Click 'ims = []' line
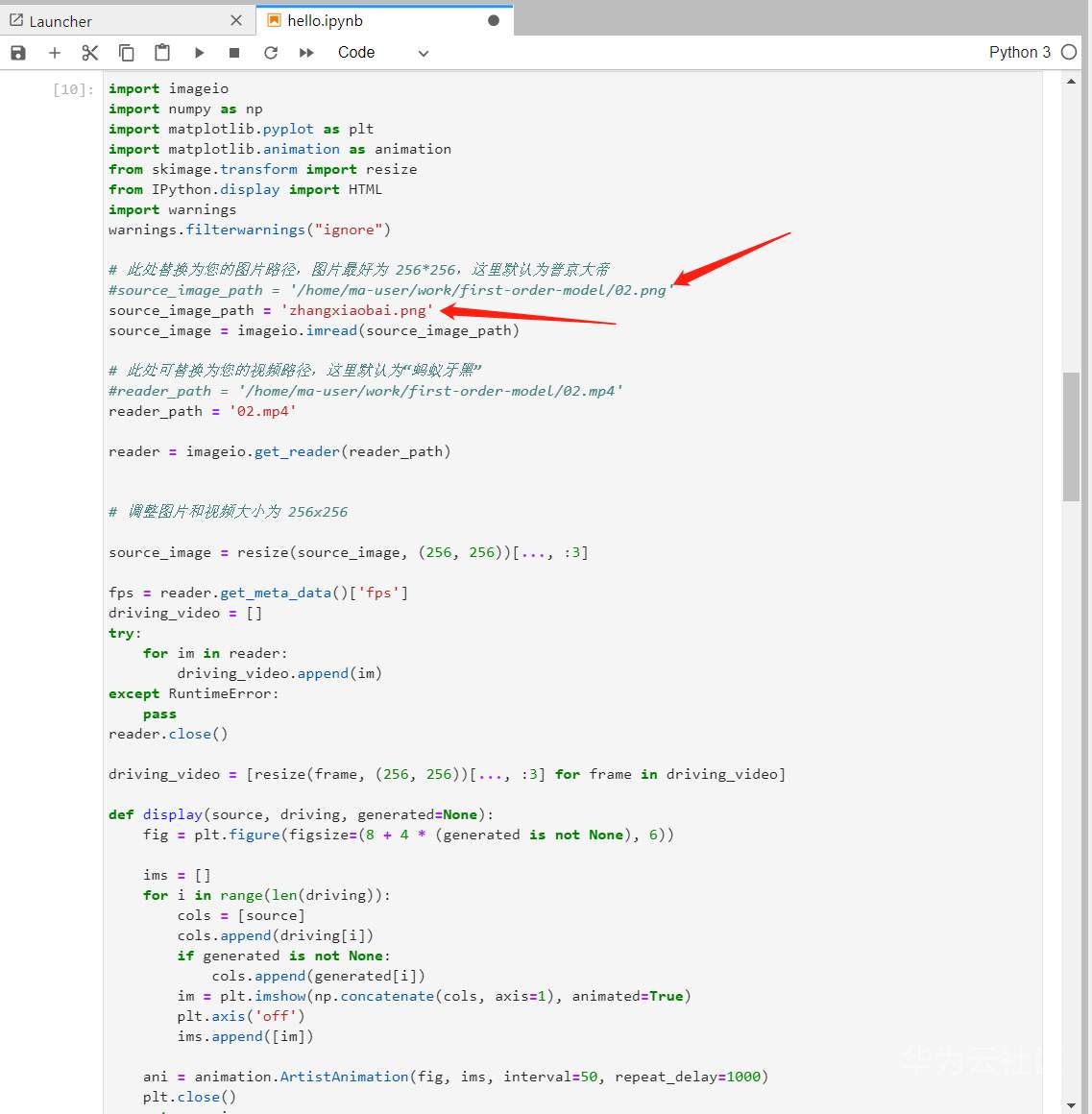1092x1114 pixels. click(177, 875)
